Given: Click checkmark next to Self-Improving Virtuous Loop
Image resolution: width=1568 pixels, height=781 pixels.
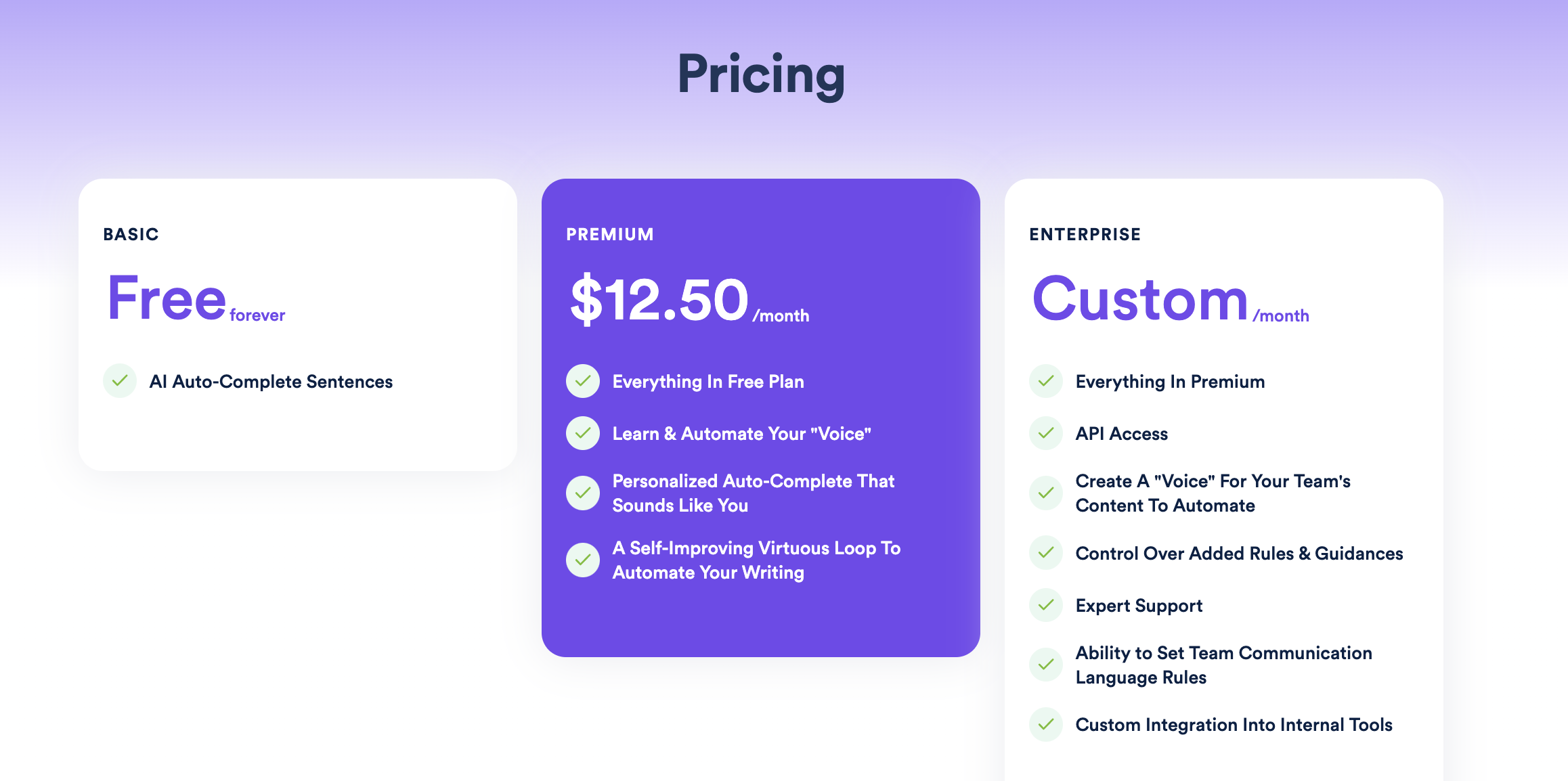Looking at the screenshot, I should pos(583,560).
